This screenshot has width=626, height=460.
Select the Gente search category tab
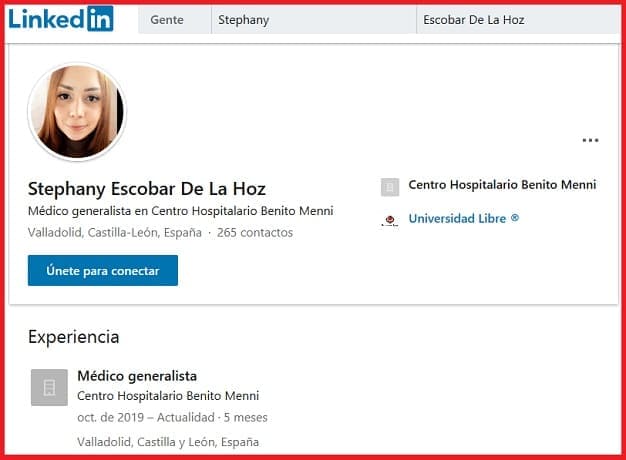pos(174,20)
